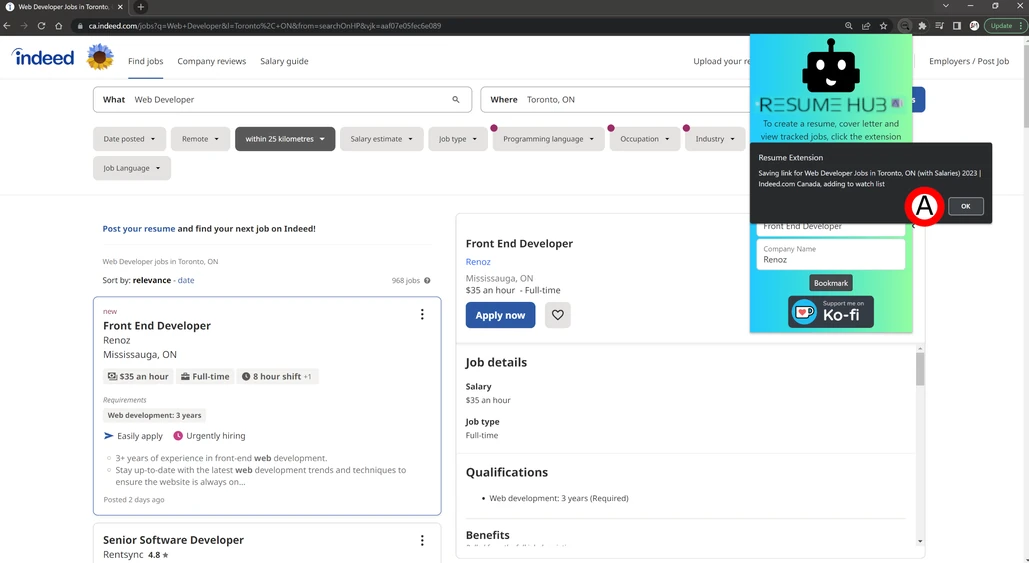
Task: Click job details pane scrollbar thumb
Action: (x=920, y=369)
